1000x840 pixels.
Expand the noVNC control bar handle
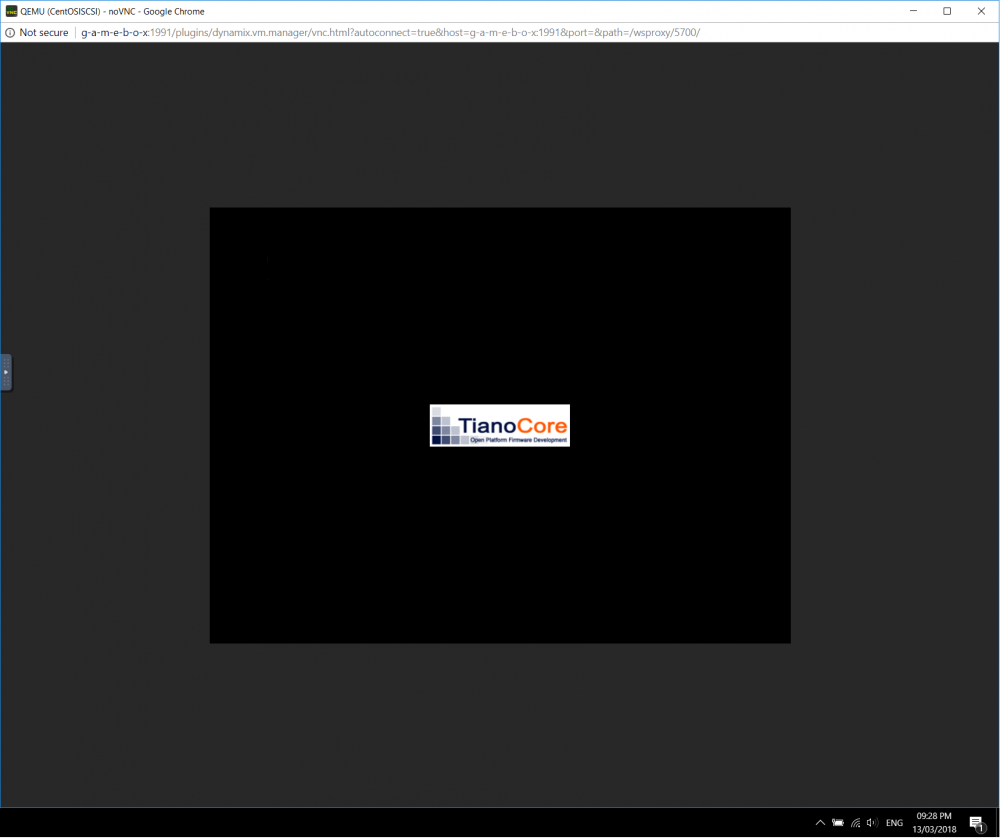click(6, 372)
